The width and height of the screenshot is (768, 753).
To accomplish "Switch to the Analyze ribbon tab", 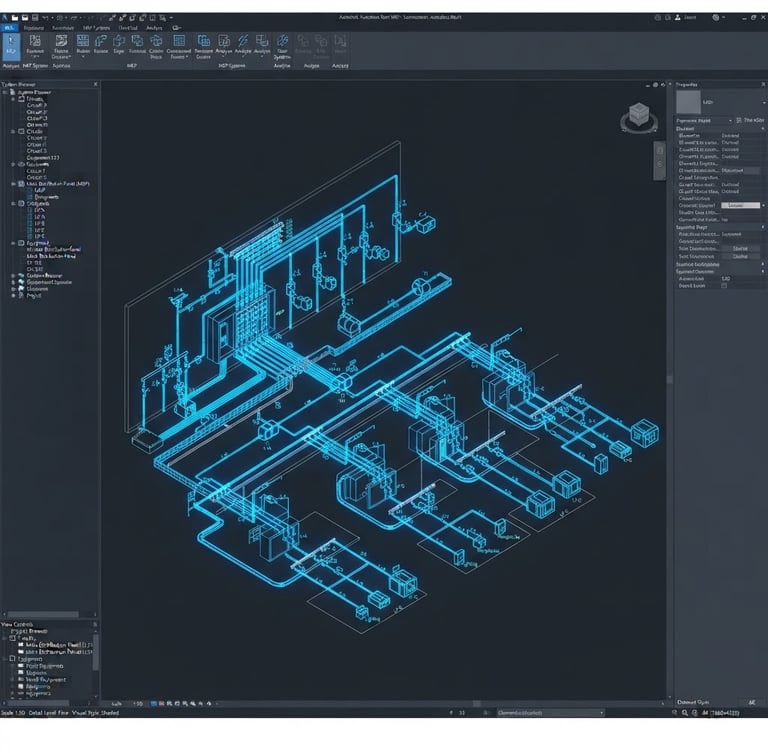I will (154, 28).
